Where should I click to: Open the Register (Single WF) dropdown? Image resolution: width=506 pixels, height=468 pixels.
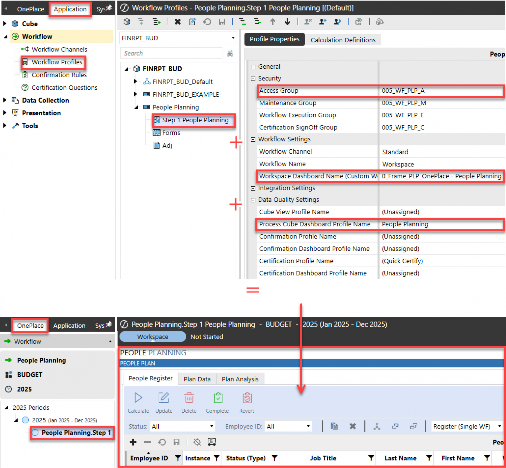click(467, 426)
